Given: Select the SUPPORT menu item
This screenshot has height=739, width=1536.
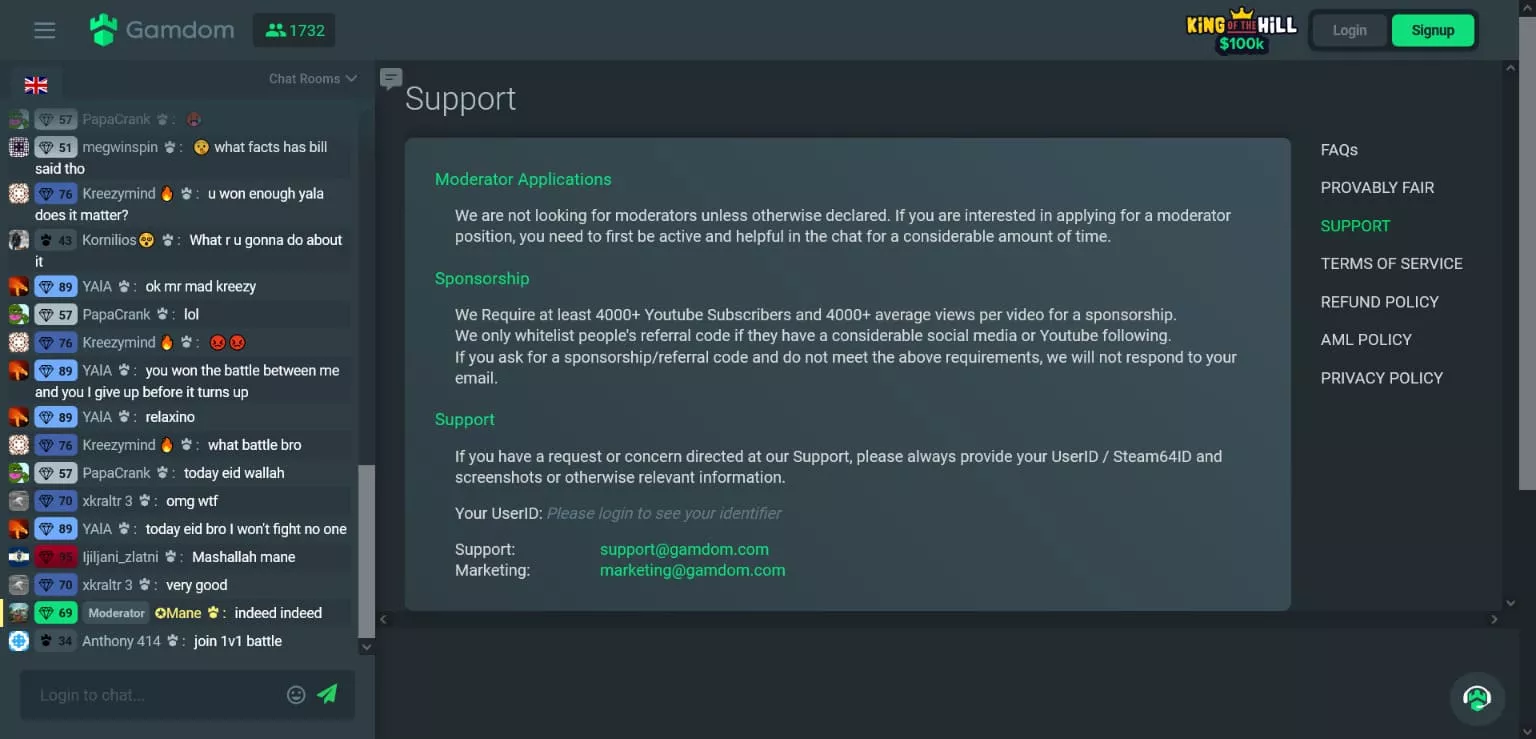Looking at the screenshot, I should pyautogui.click(x=1355, y=226).
